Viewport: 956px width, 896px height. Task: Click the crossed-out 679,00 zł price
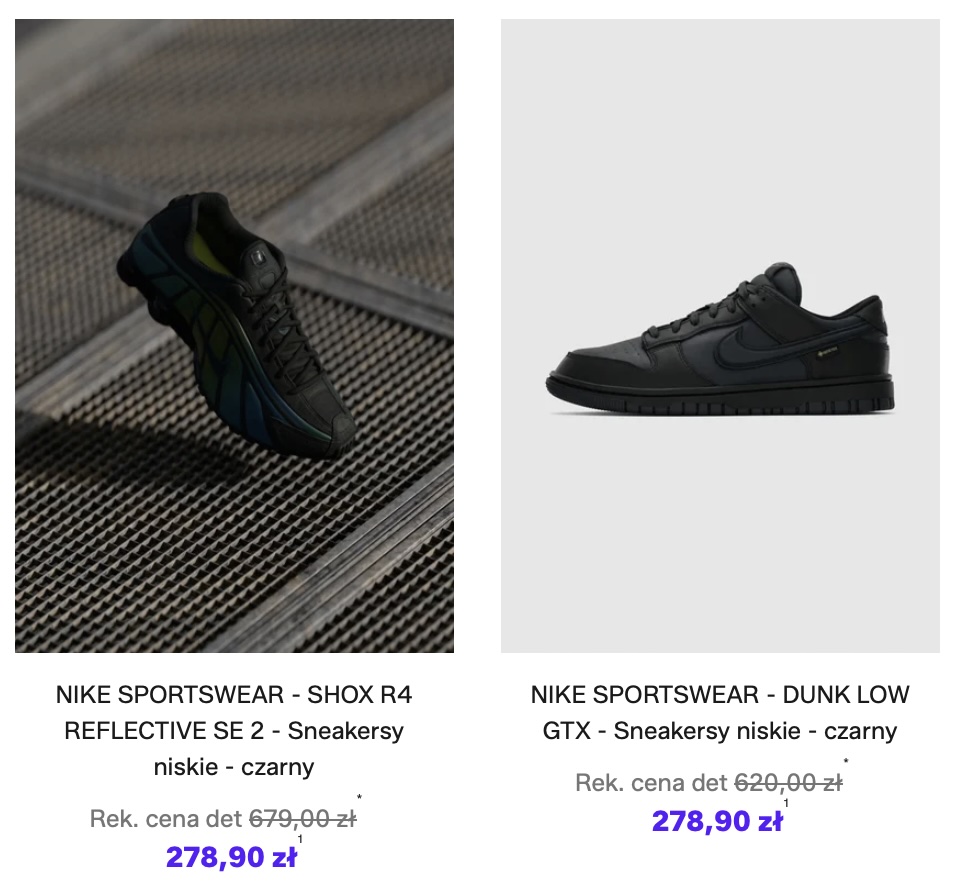tap(302, 820)
